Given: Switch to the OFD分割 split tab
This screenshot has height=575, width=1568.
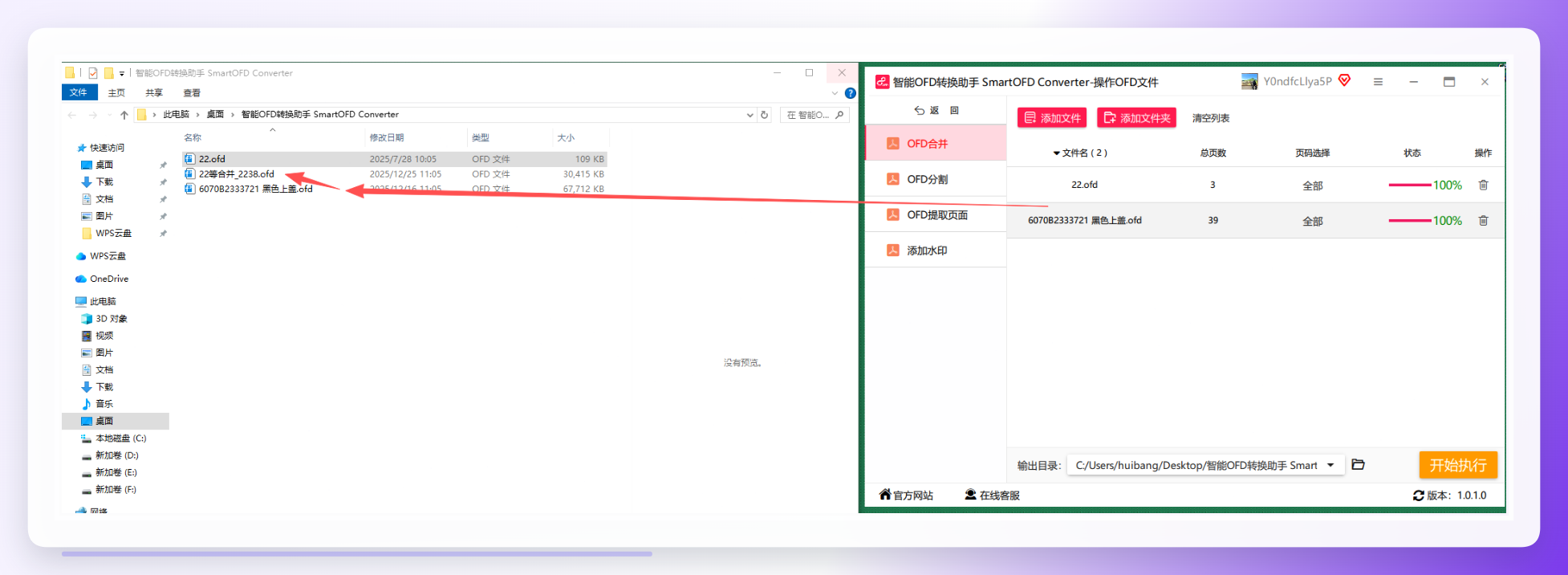Looking at the screenshot, I should (936, 179).
